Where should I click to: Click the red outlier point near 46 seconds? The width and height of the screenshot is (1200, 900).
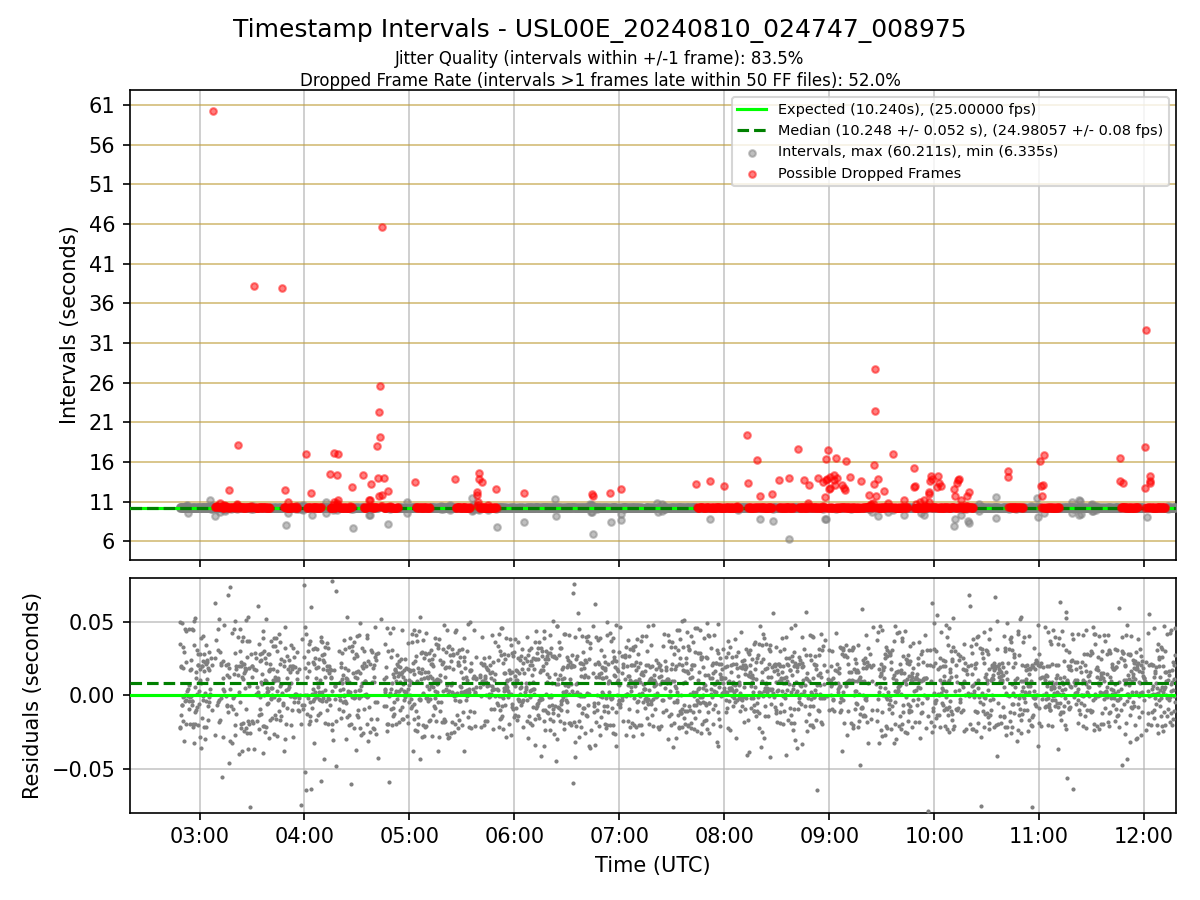pyautogui.click(x=382, y=227)
